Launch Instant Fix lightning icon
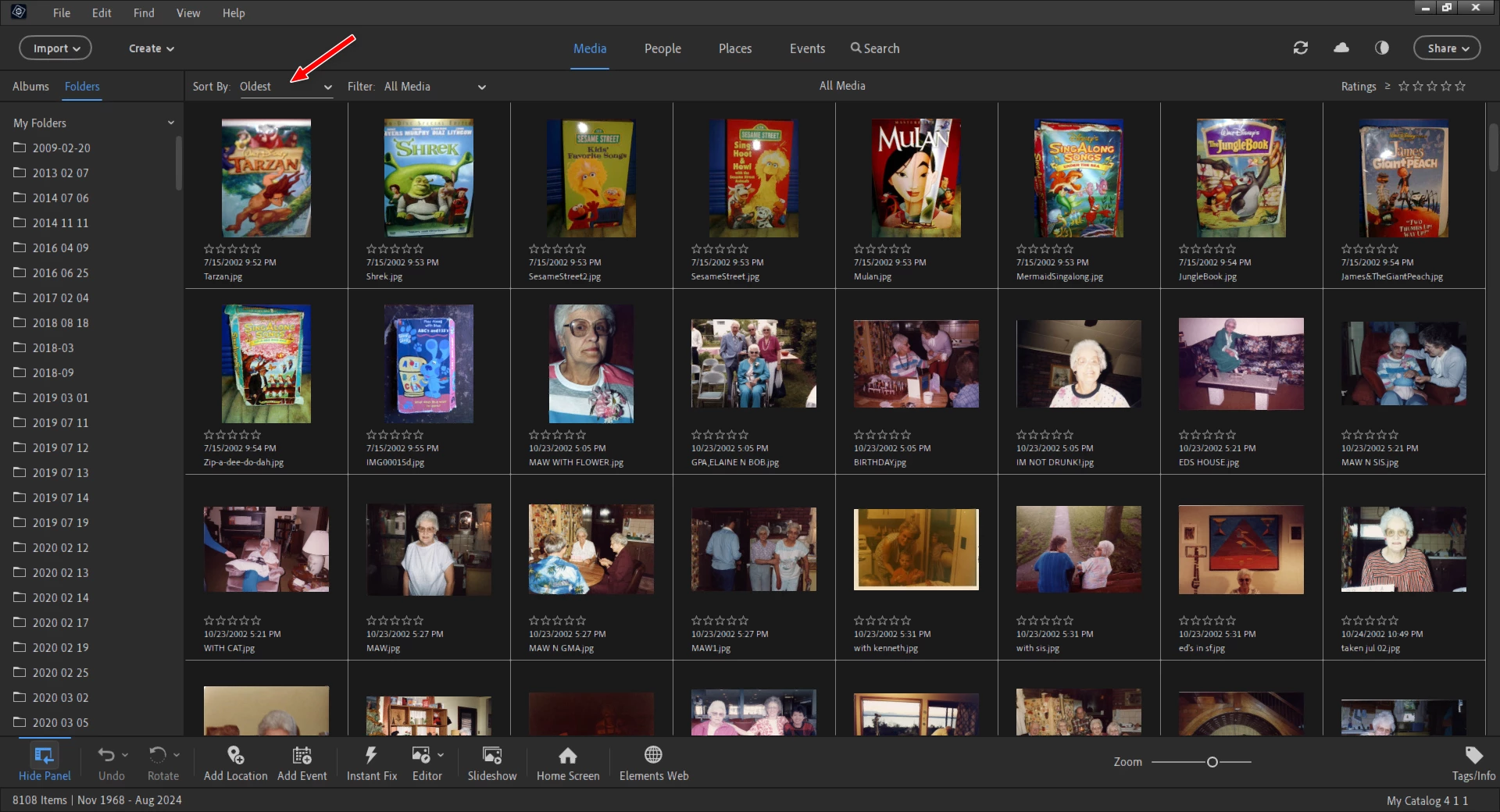 371,755
